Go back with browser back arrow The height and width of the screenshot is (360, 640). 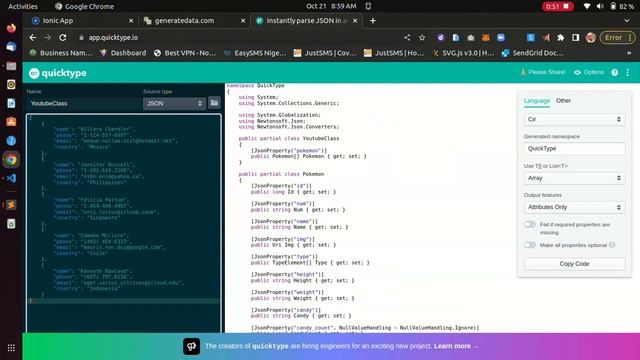pos(33,38)
